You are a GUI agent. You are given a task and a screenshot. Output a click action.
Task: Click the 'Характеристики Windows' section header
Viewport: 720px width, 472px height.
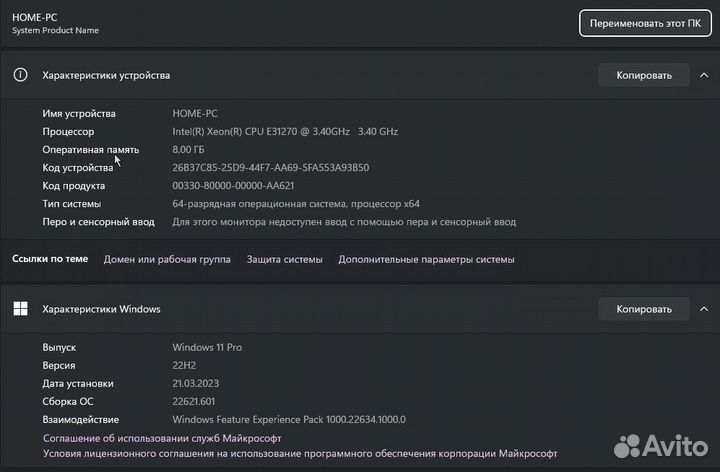[x=101, y=309]
